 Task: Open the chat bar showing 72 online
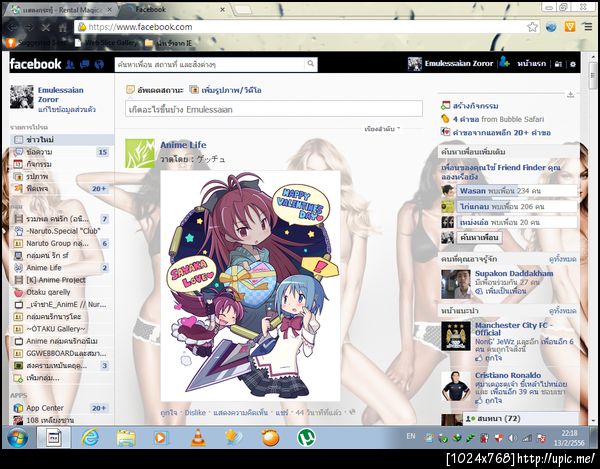point(521,419)
